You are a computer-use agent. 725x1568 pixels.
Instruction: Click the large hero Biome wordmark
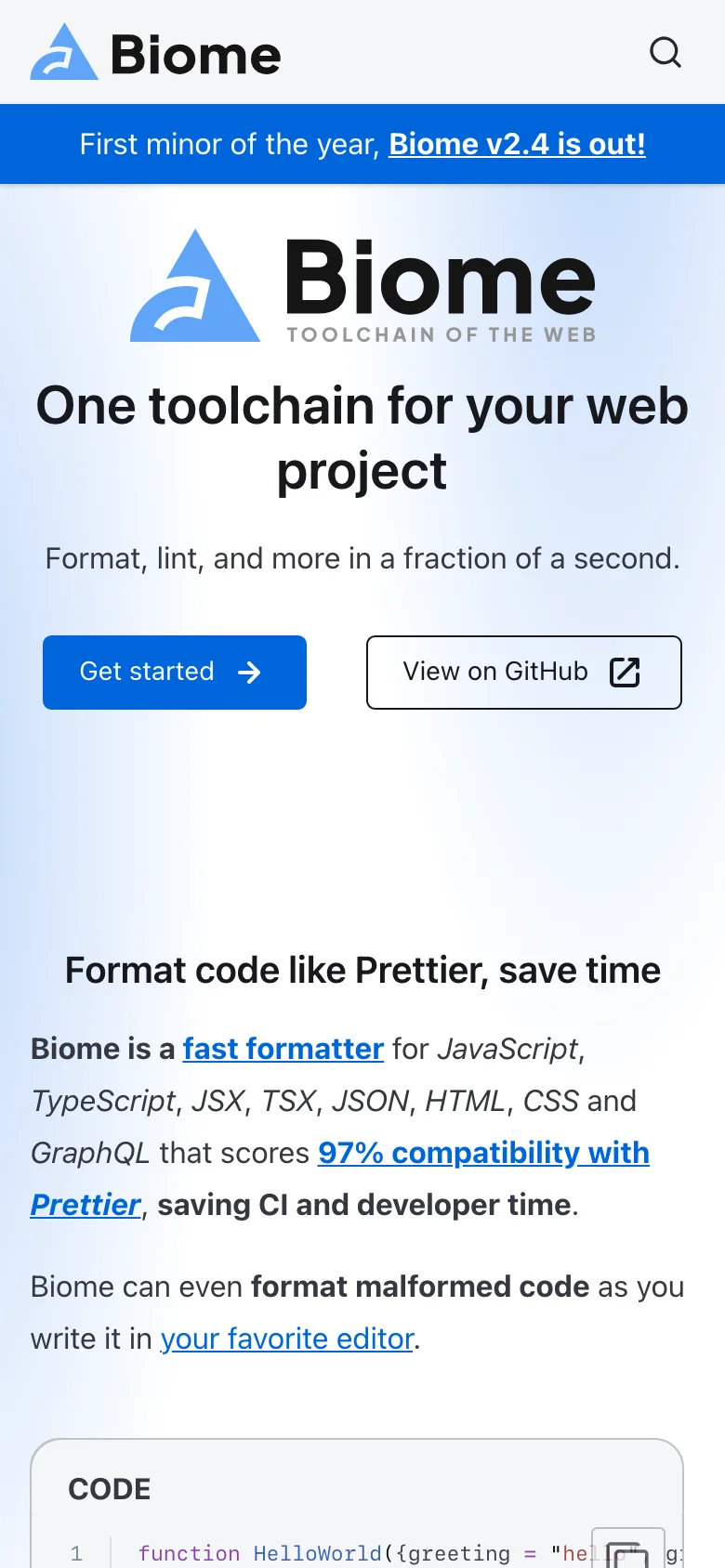(440, 277)
